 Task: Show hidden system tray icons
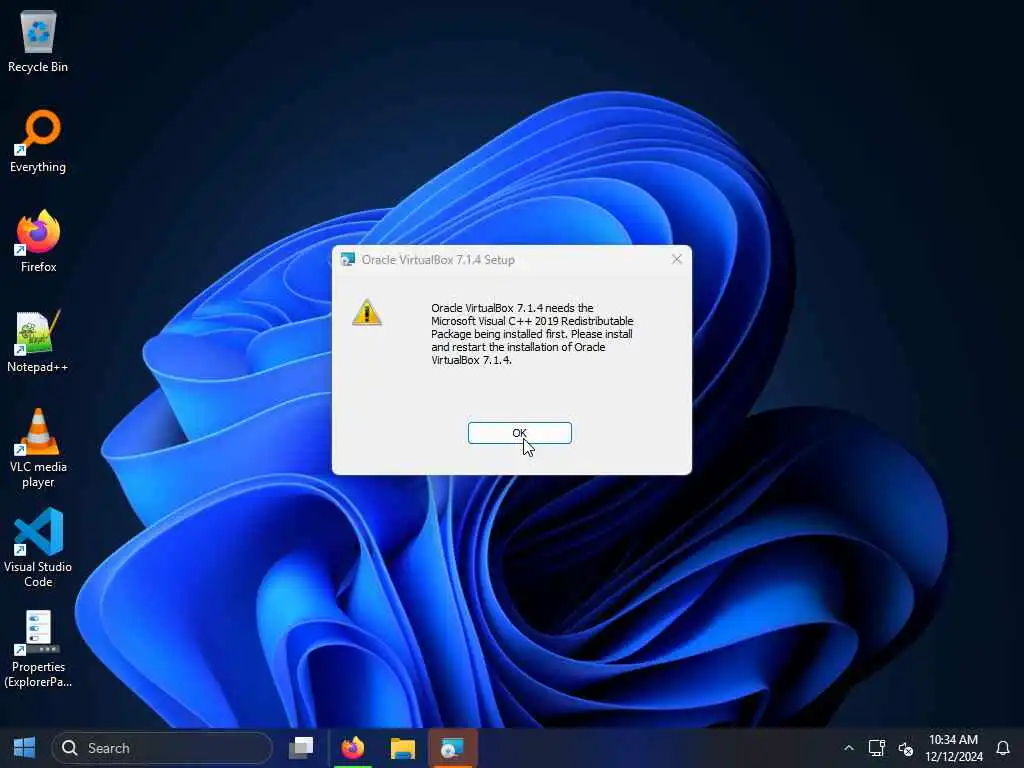point(848,748)
